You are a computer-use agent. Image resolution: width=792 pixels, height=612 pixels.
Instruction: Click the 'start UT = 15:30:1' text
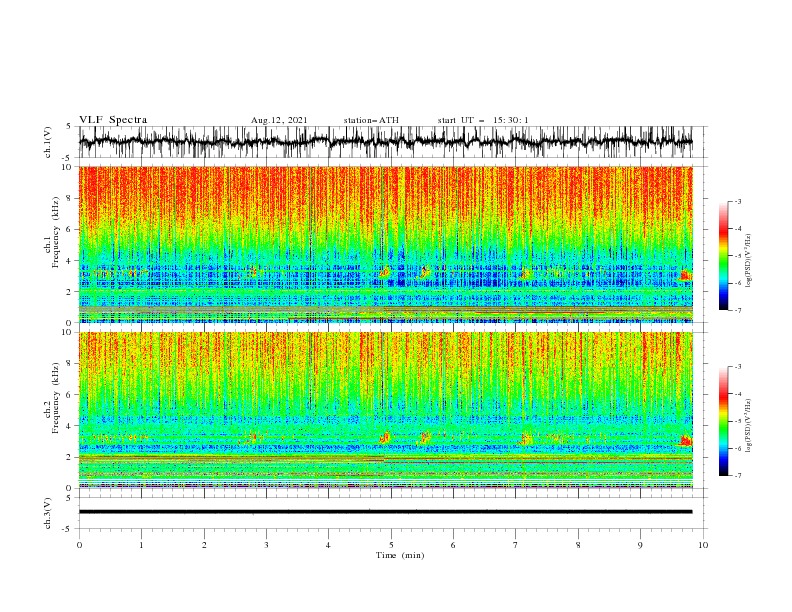coord(483,120)
